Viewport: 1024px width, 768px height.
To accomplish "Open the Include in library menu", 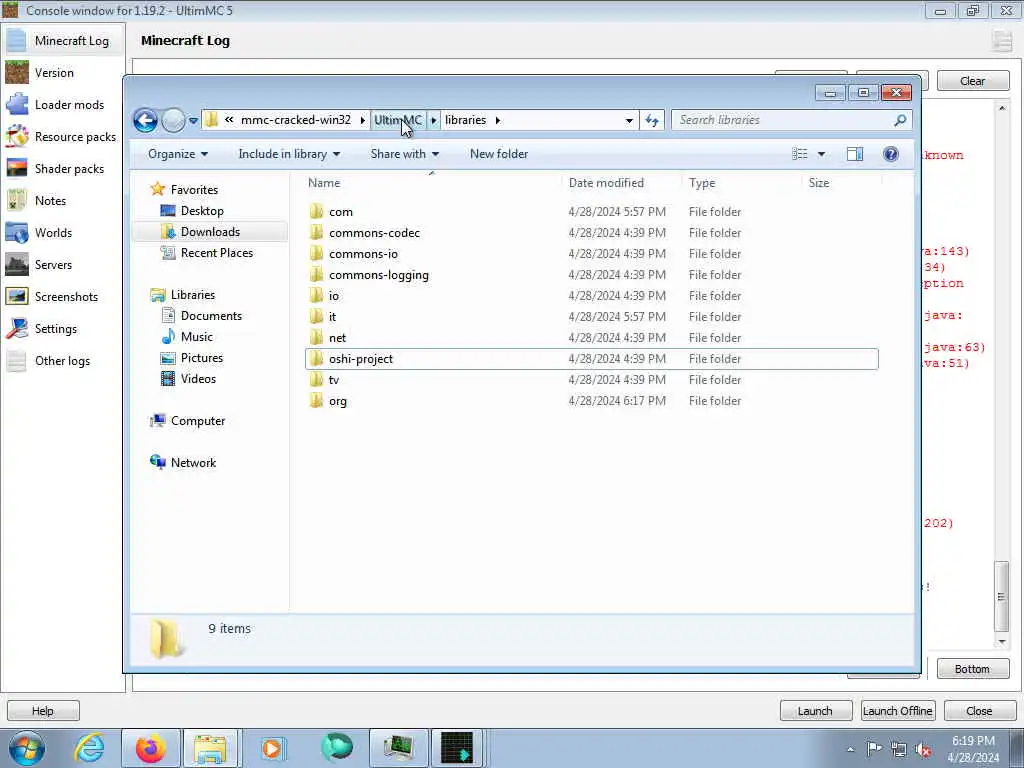I will point(289,154).
